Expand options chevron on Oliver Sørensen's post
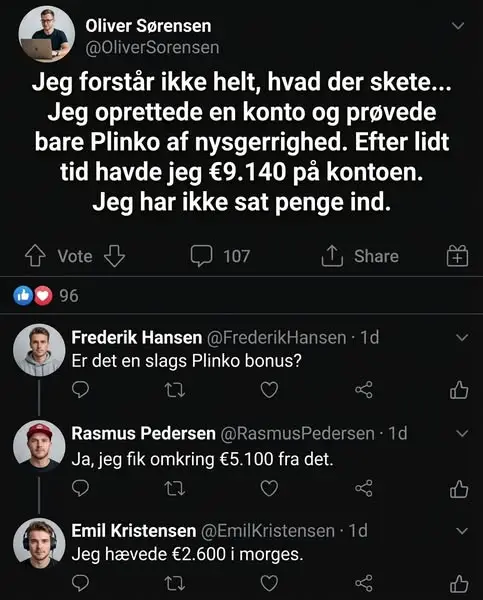 coord(458,26)
